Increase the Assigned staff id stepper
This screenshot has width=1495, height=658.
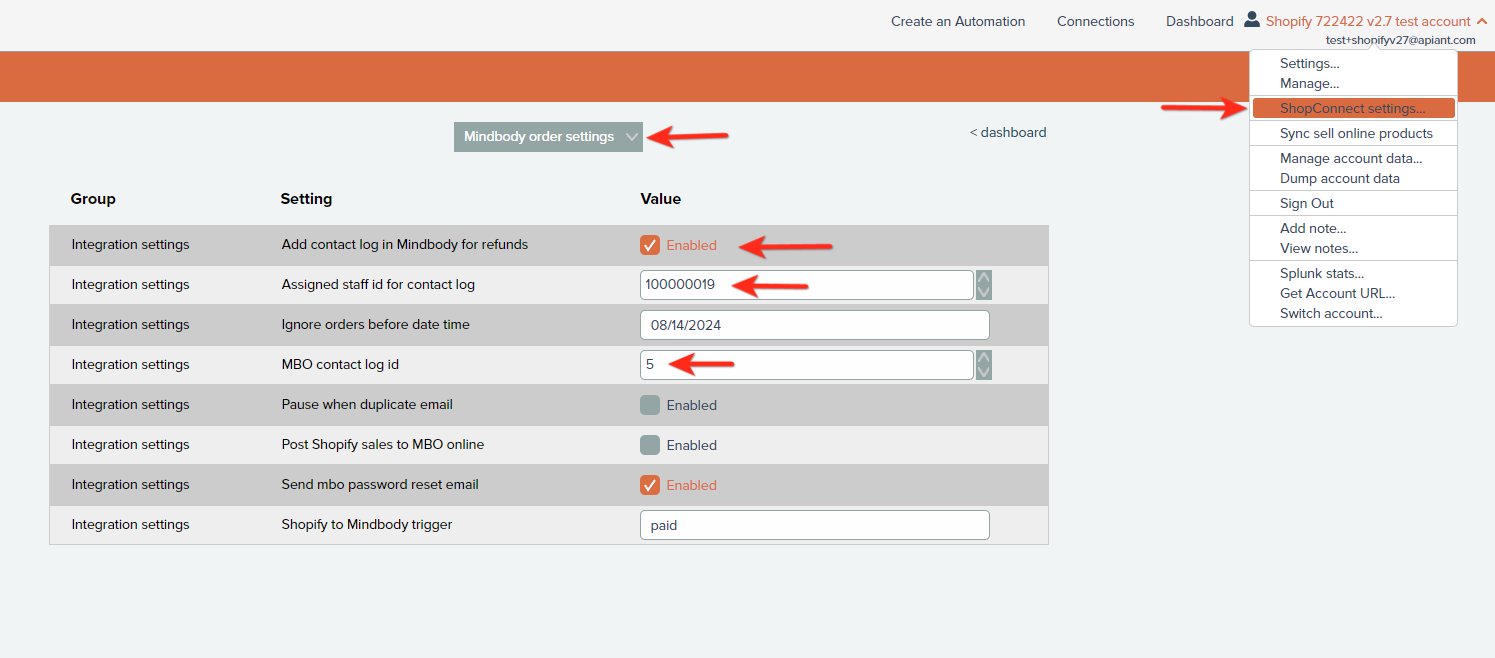coord(983,278)
